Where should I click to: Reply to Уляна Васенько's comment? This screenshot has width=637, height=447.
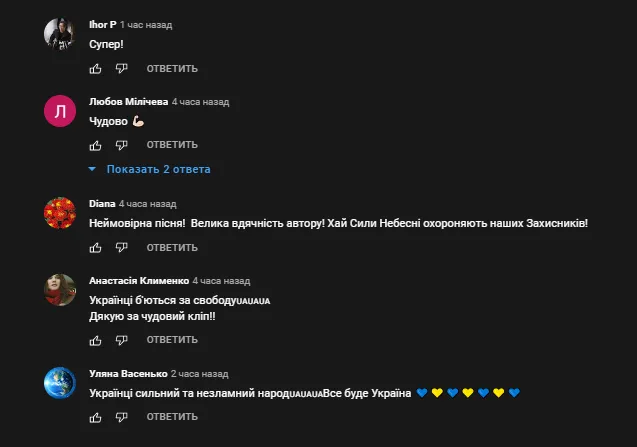tap(172, 417)
